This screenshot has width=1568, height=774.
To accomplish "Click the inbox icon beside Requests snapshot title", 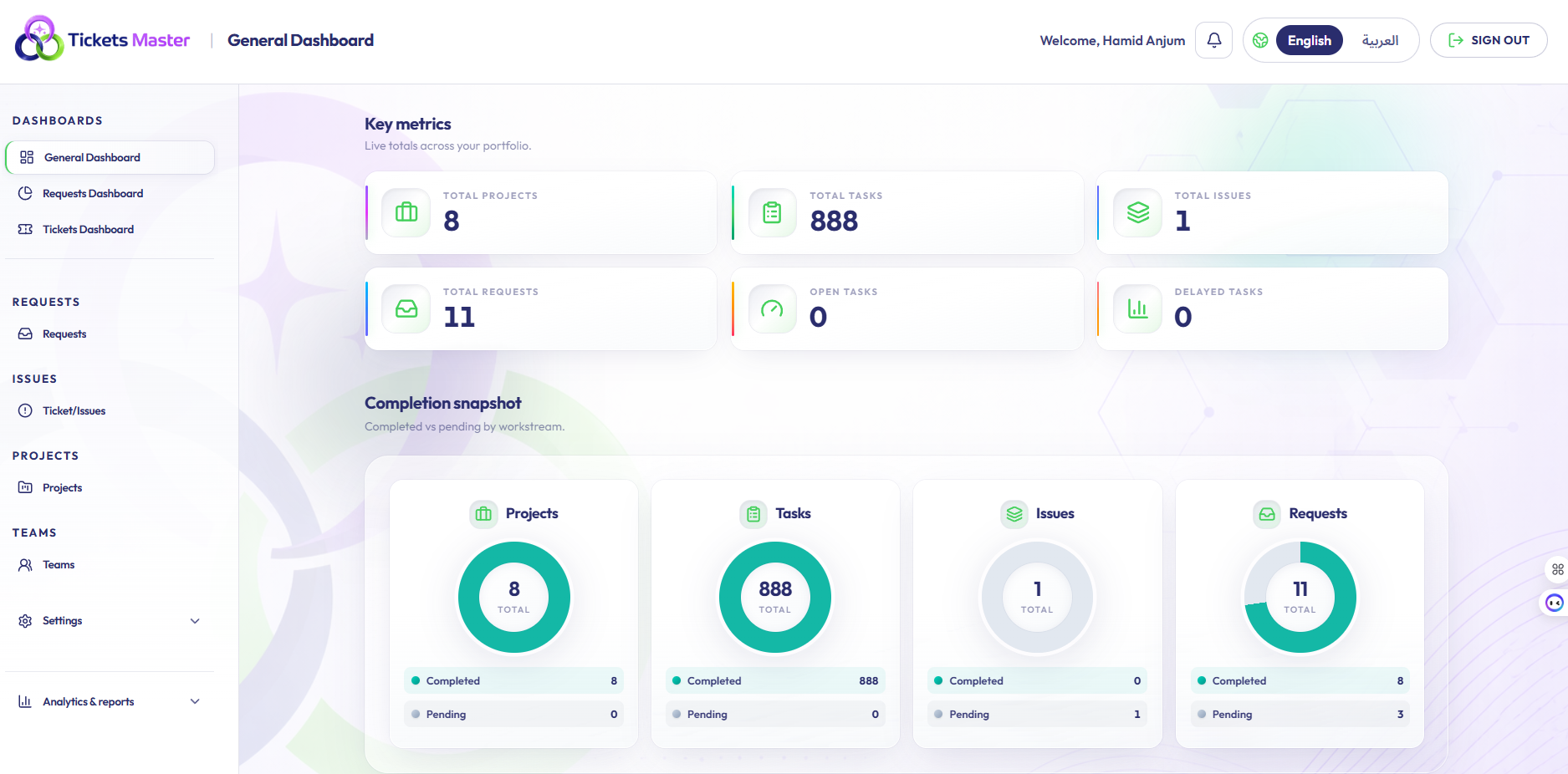I will click(x=1267, y=514).
